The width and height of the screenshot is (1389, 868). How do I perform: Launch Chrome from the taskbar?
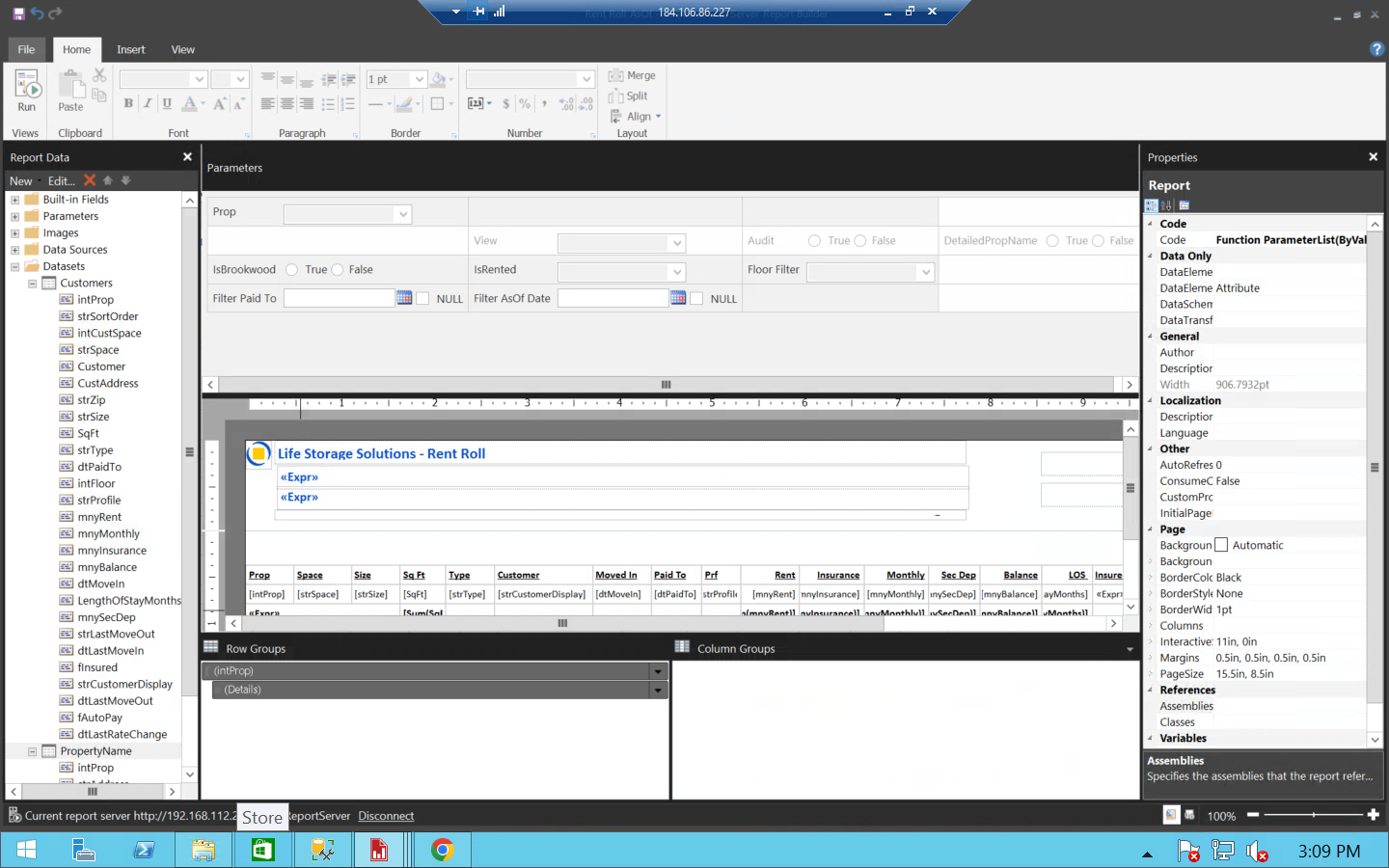[x=441, y=850]
